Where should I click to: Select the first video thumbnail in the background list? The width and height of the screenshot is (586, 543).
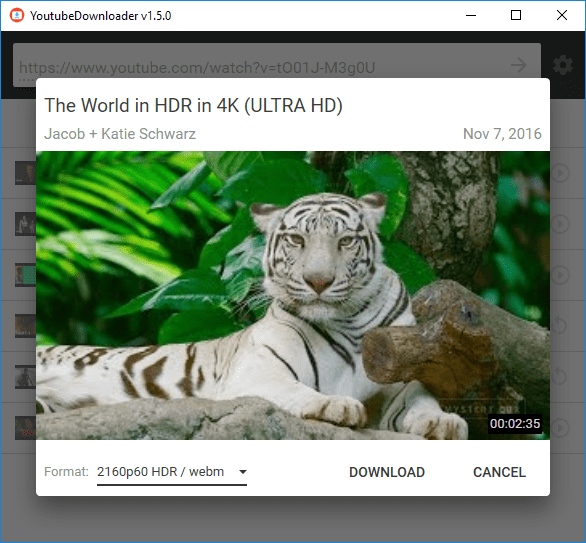pos(25,173)
